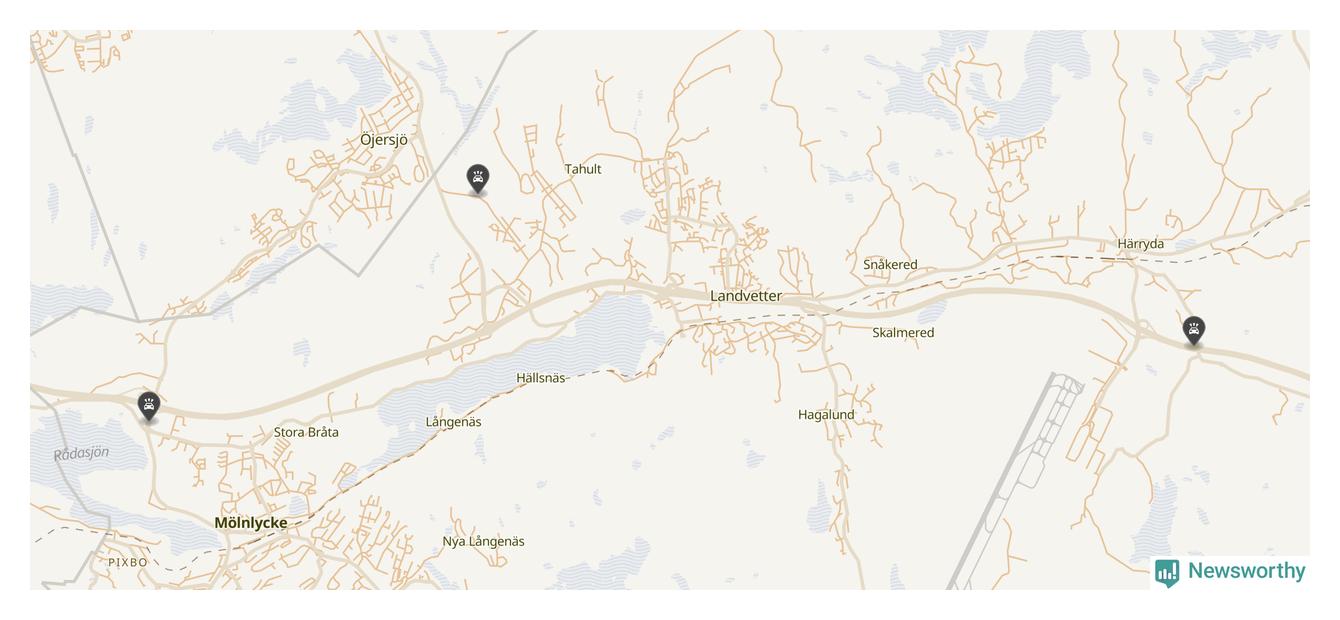Open the Newsworthy text link
Viewport: 1340px width, 620px height.
[x=1246, y=571]
